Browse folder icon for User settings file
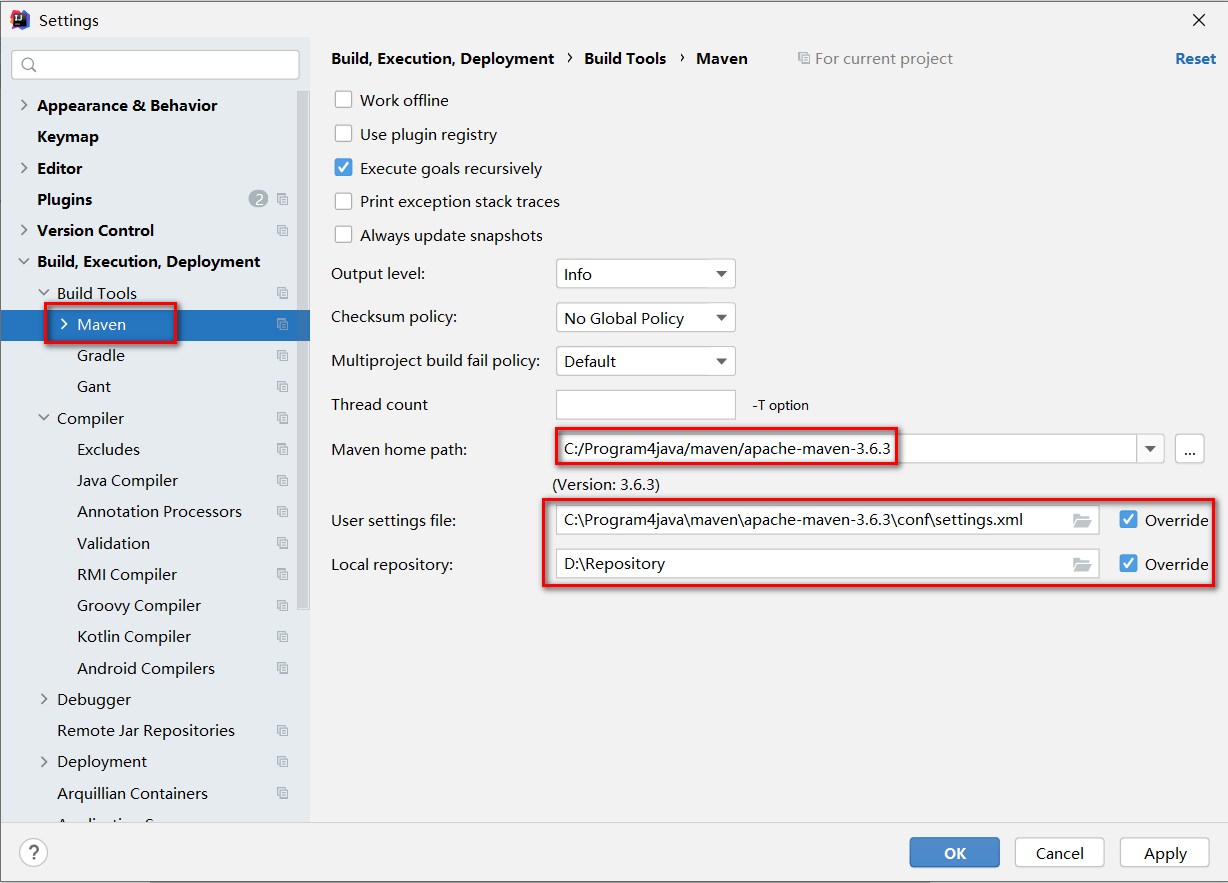The height and width of the screenshot is (883, 1228). pyautogui.click(x=1081, y=520)
